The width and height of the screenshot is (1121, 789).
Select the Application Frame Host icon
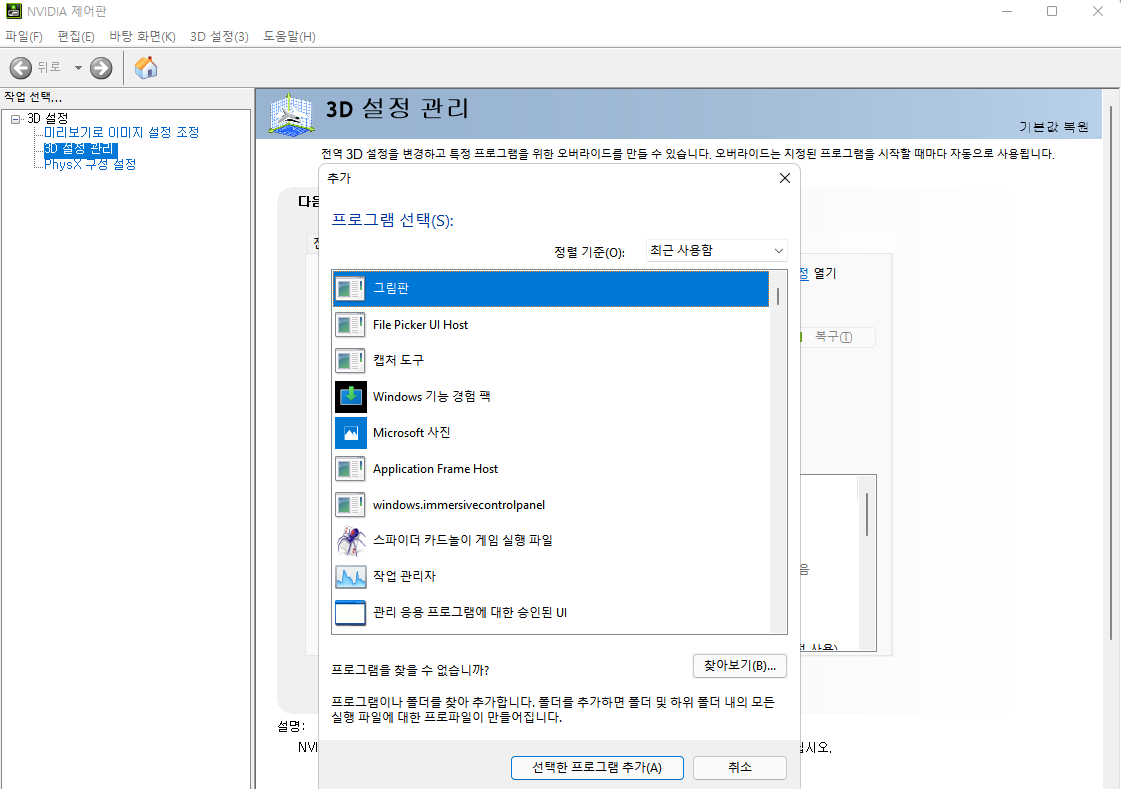[x=350, y=469]
